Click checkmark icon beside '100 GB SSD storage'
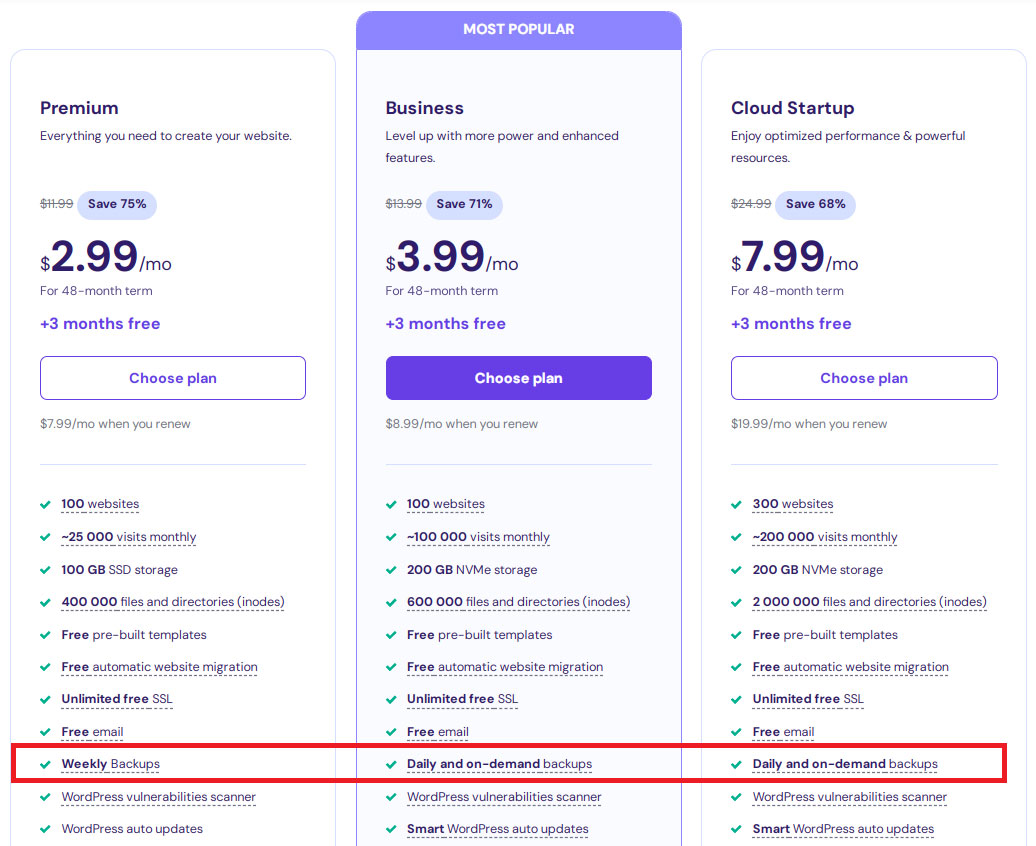 pyautogui.click(x=46, y=570)
